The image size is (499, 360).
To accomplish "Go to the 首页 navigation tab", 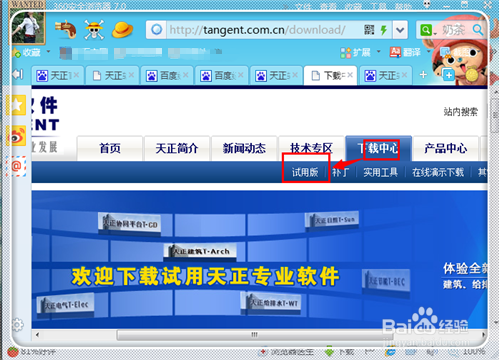I will click(x=110, y=148).
